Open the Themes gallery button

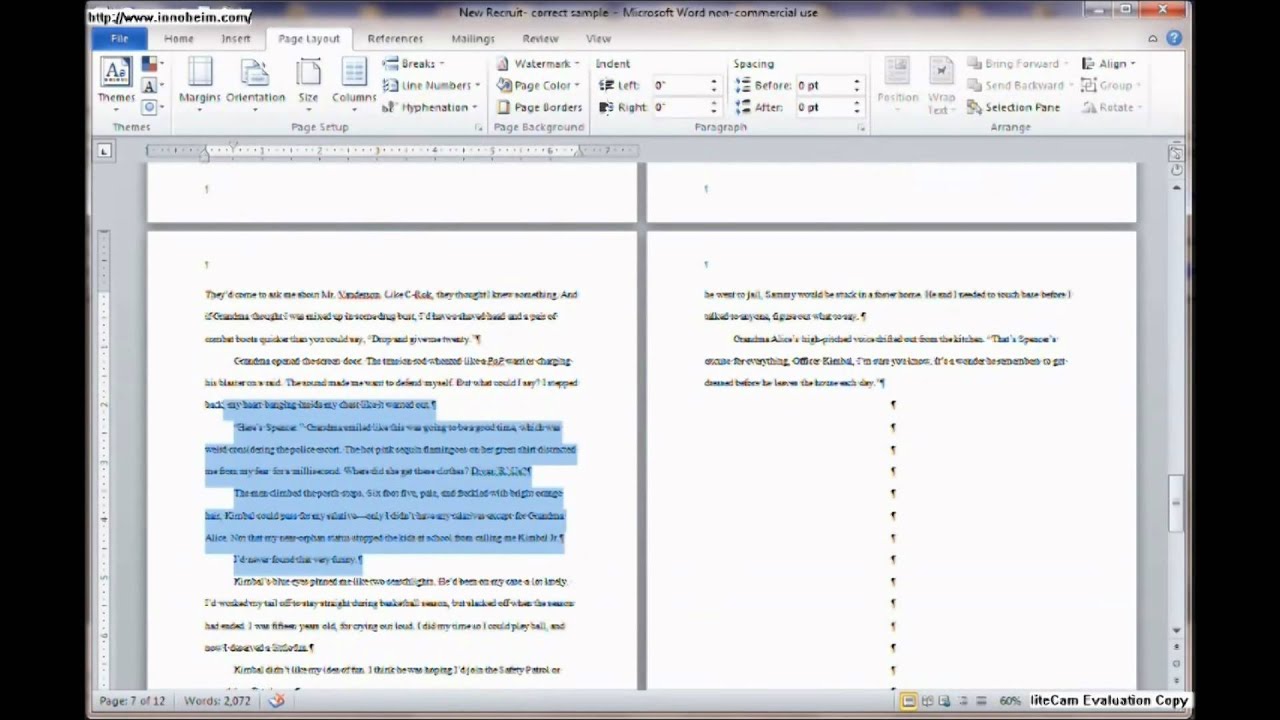115,79
